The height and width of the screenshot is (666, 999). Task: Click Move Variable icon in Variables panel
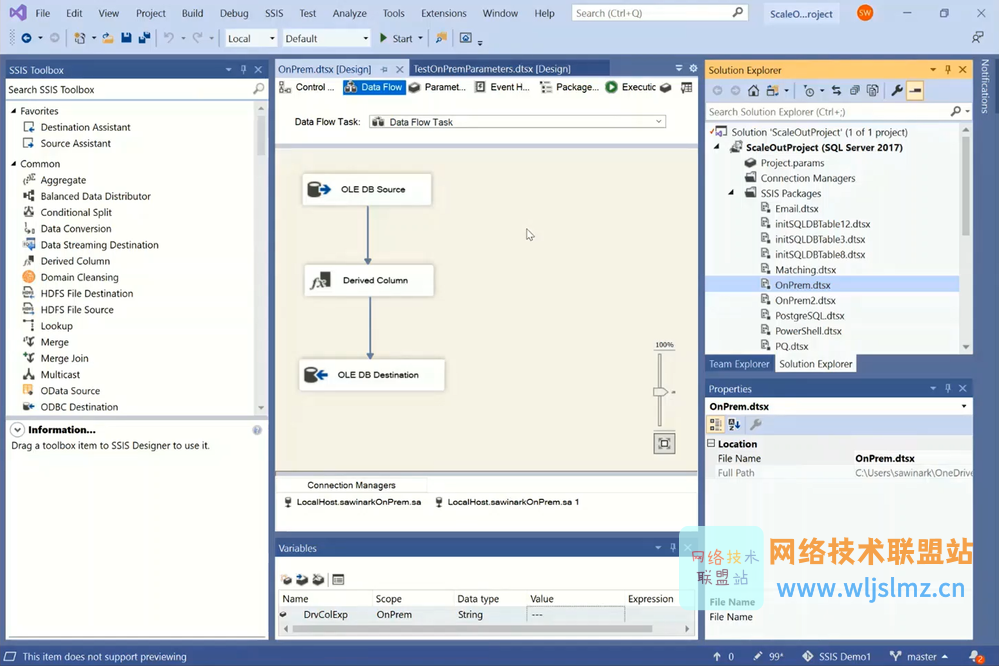tap(302, 579)
